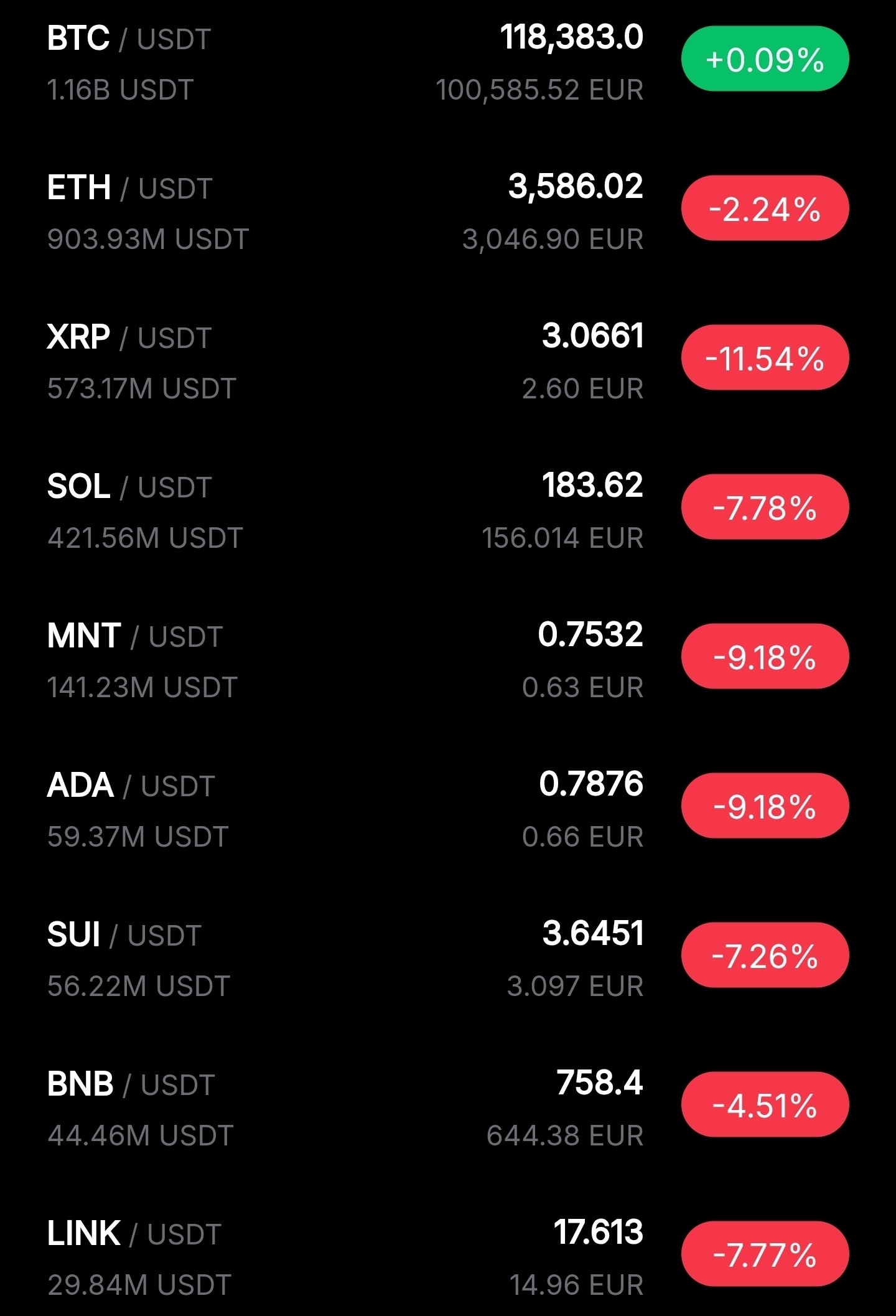
Task: Click the LINK price 17.613
Action: coord(598,1232)
